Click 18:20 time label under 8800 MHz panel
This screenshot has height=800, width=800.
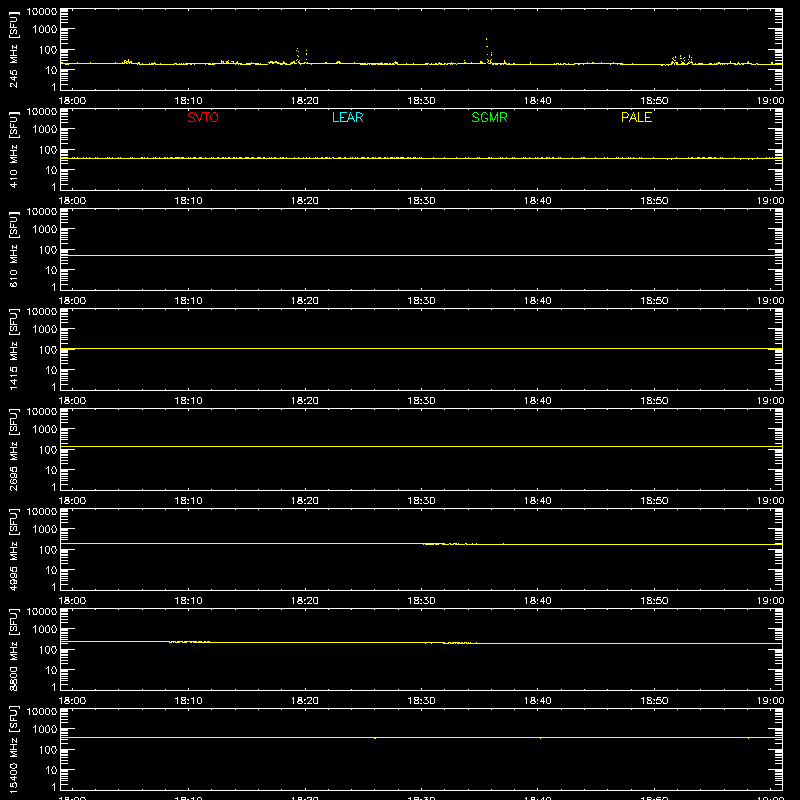point(305,701)
